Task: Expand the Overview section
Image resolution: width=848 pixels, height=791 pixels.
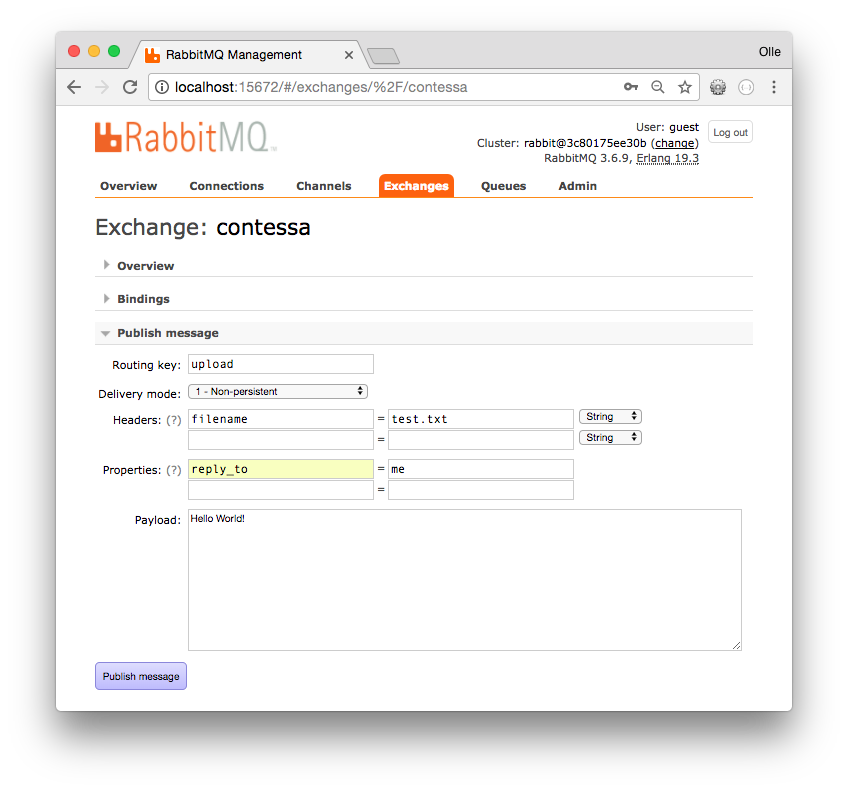Action: (x=145, y=266)
